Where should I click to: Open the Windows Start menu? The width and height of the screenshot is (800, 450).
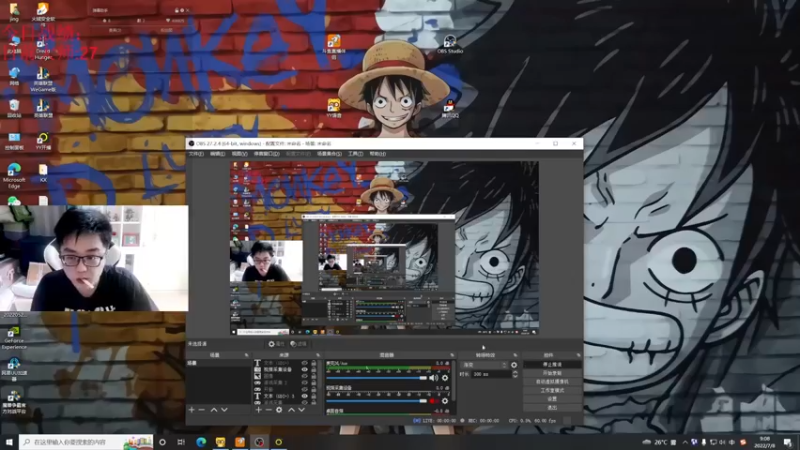(9, 442)
